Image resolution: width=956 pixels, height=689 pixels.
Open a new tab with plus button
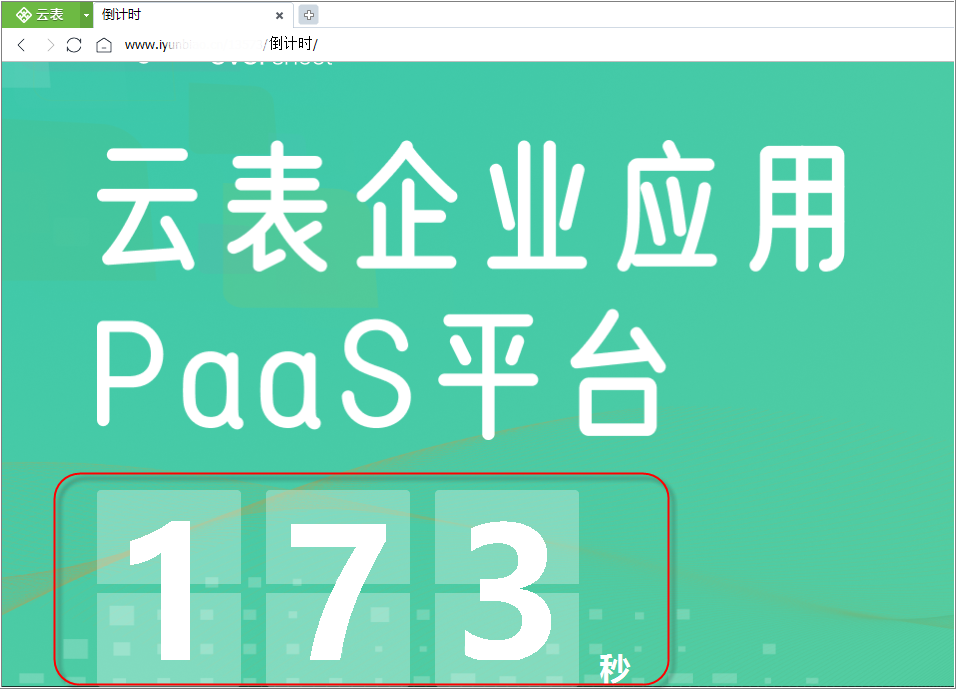pos(309,15)
